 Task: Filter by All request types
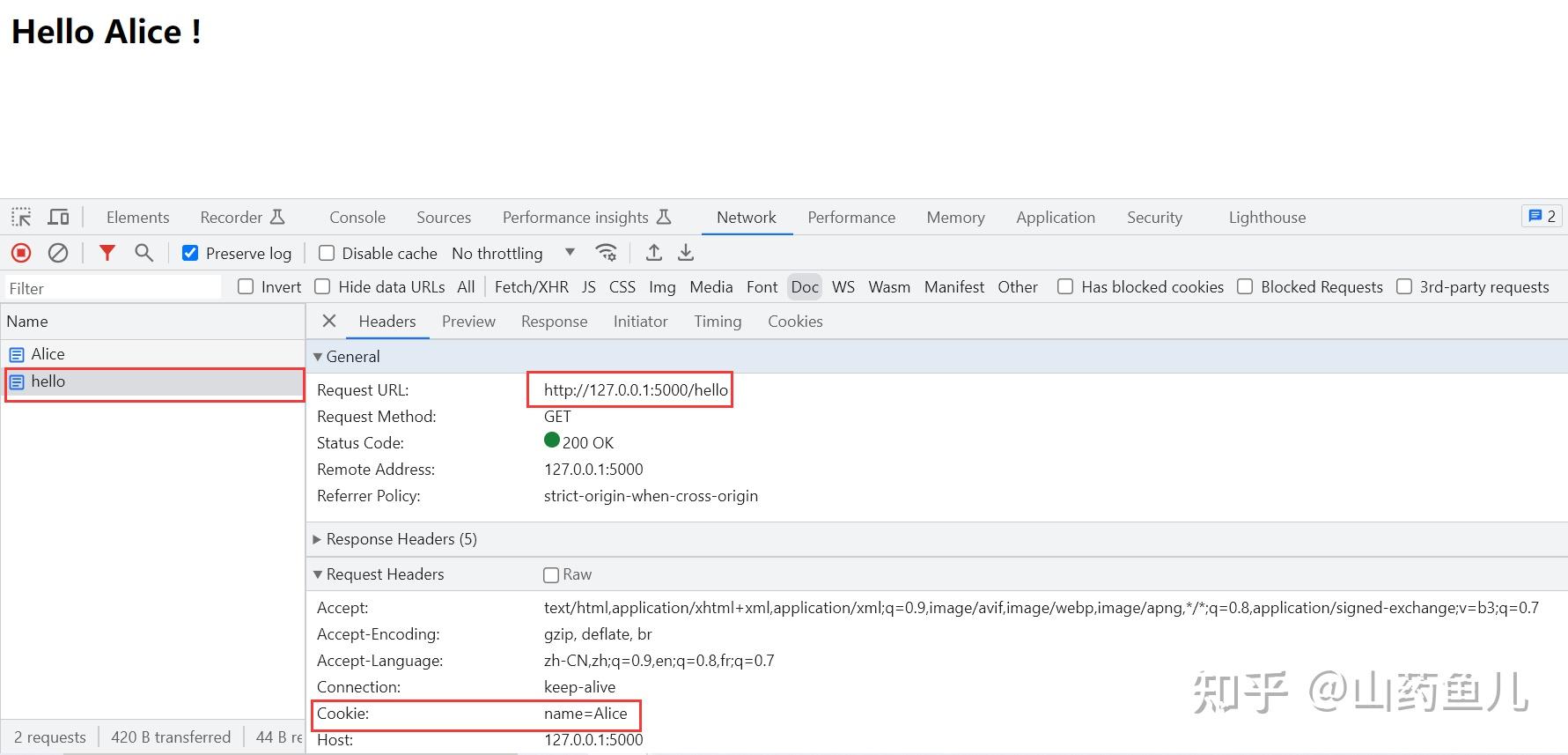click(x=467, y=287)
